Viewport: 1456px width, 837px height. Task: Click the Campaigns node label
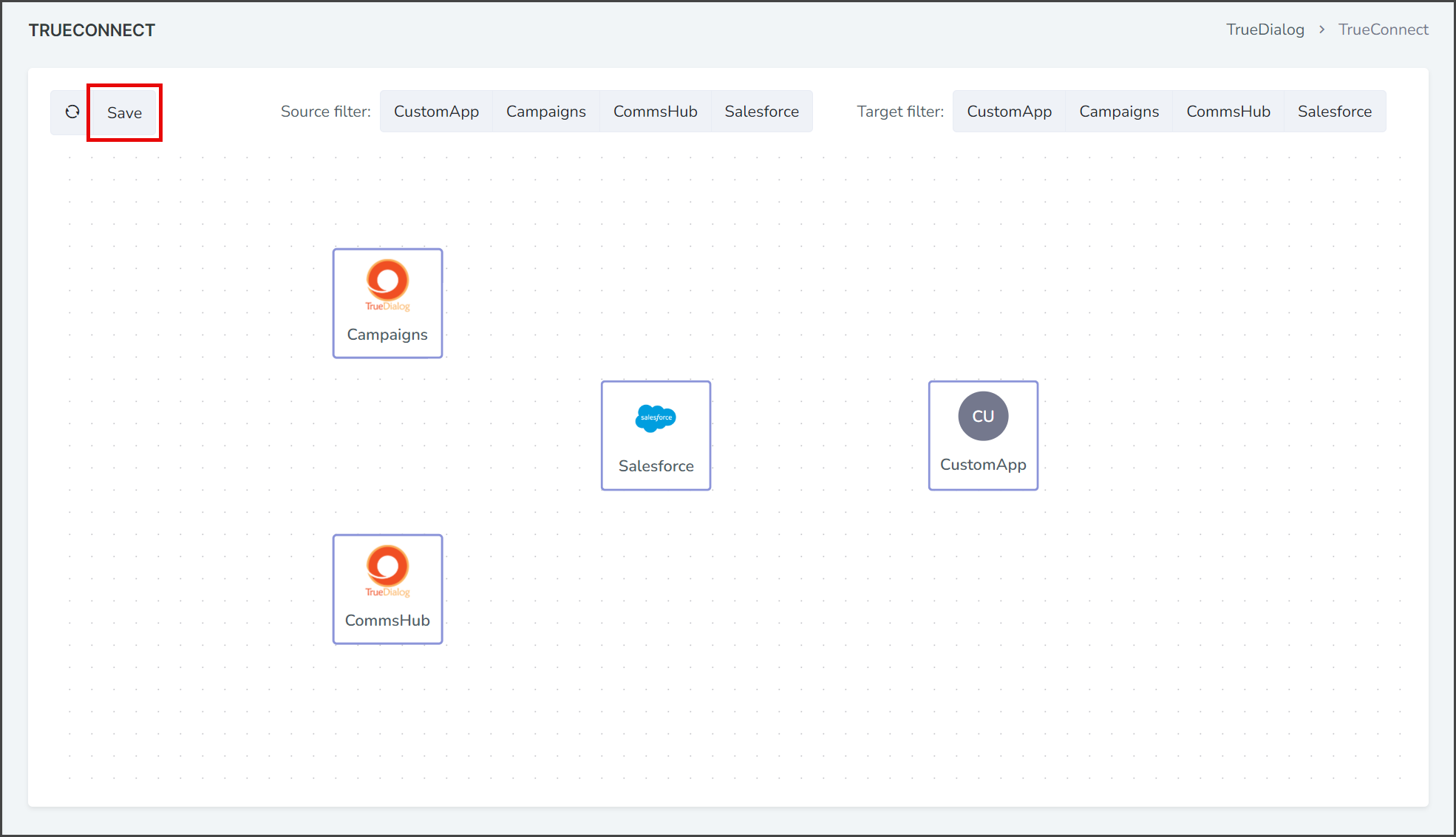387,335
